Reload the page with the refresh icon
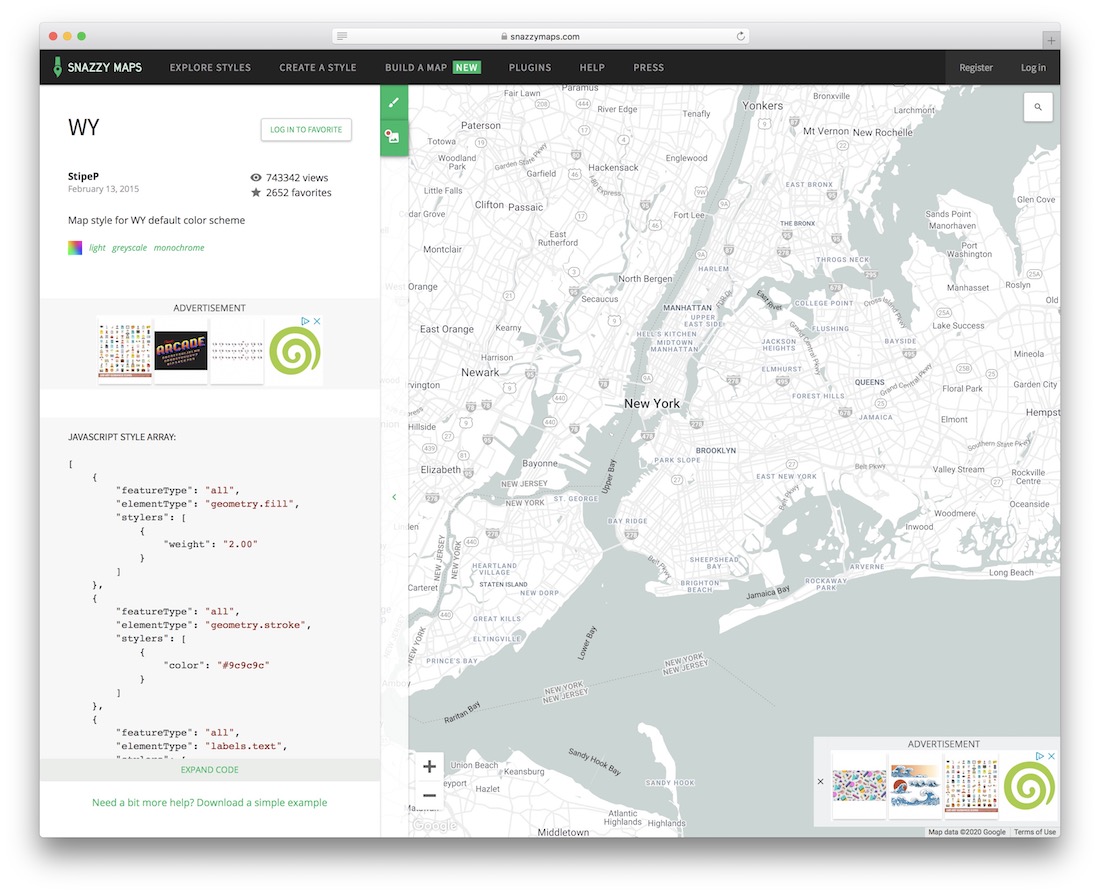Viewport: 1100px width, 894px height. [740, 36]
